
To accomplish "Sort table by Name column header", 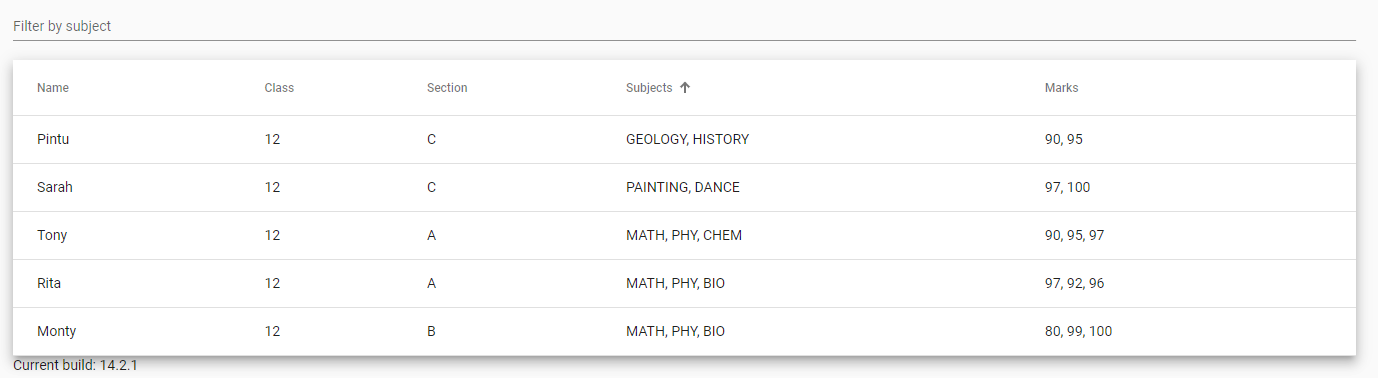I will click(x=53, y=88).
